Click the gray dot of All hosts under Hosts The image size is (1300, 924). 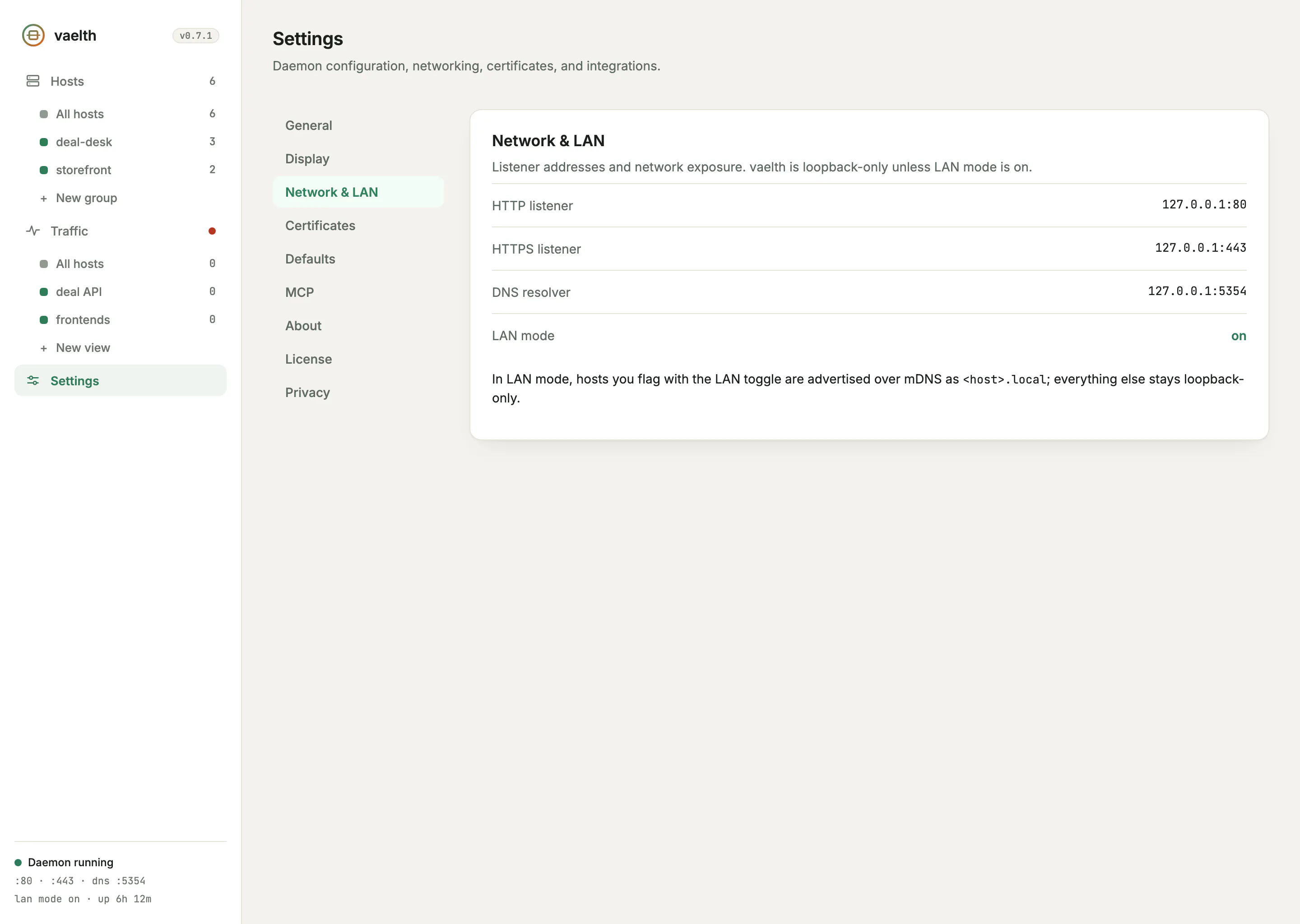pos(44,114)
